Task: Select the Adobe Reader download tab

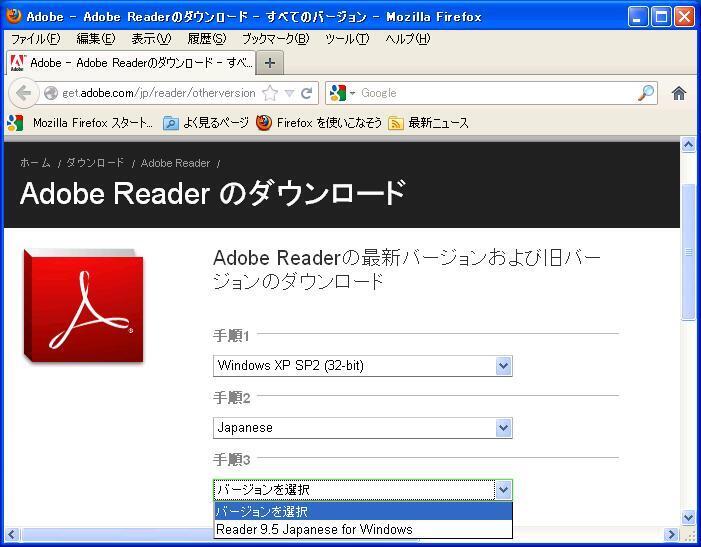Action: point(131,63)
